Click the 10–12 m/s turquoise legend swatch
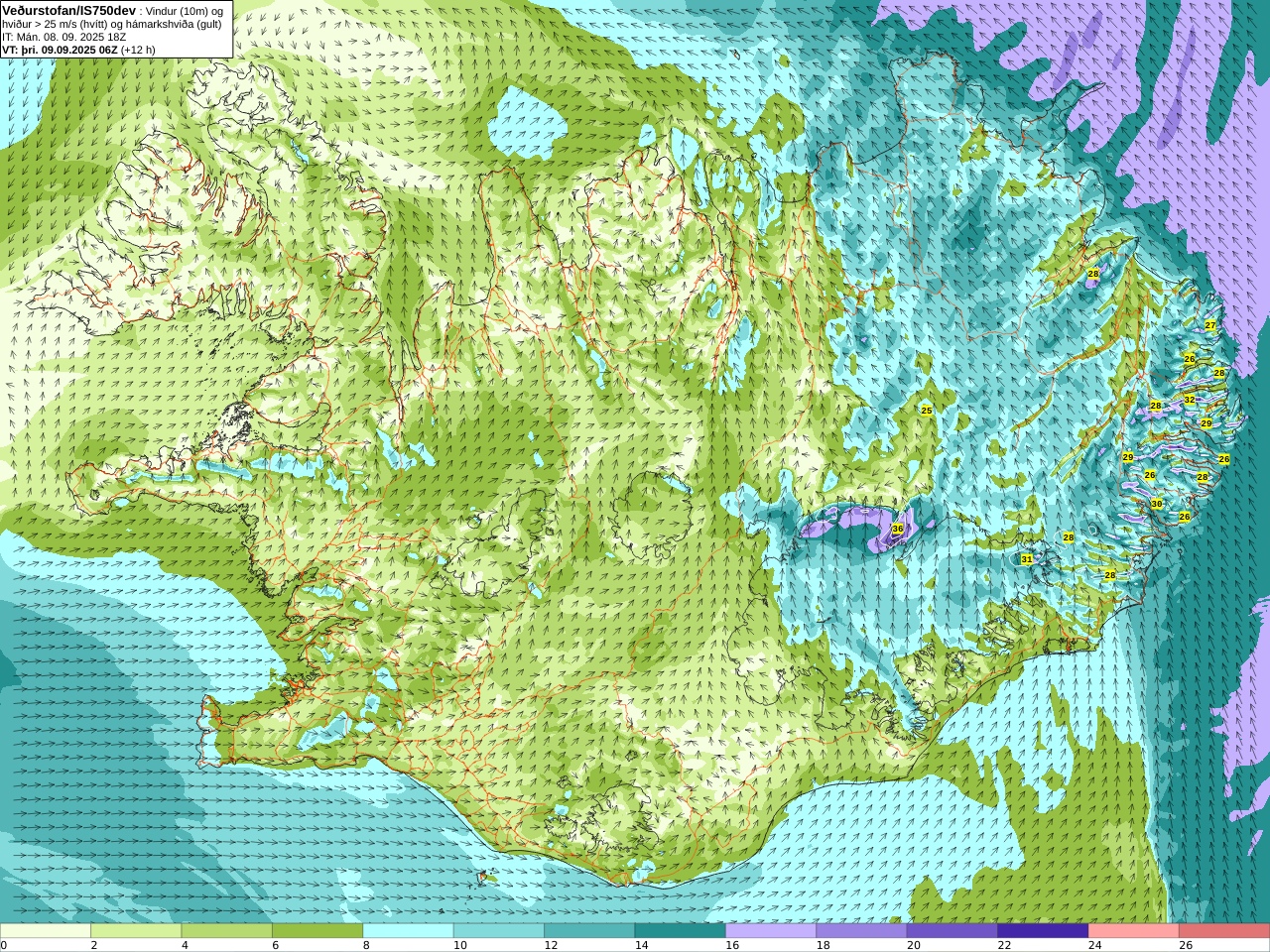Screen dimensions: 1270x952 (499, 931)
